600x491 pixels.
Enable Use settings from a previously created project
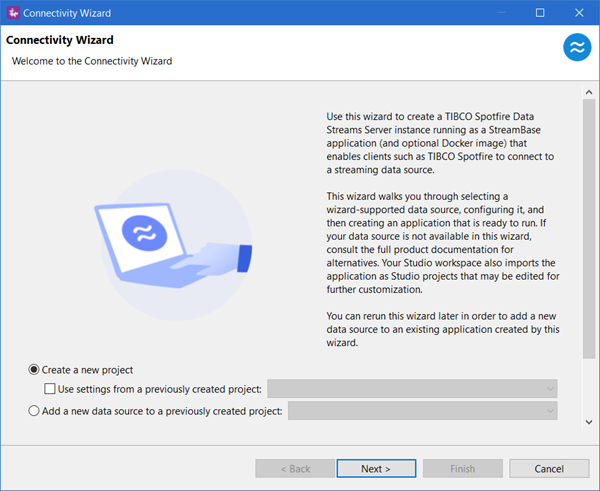click(x=52, y=389)
